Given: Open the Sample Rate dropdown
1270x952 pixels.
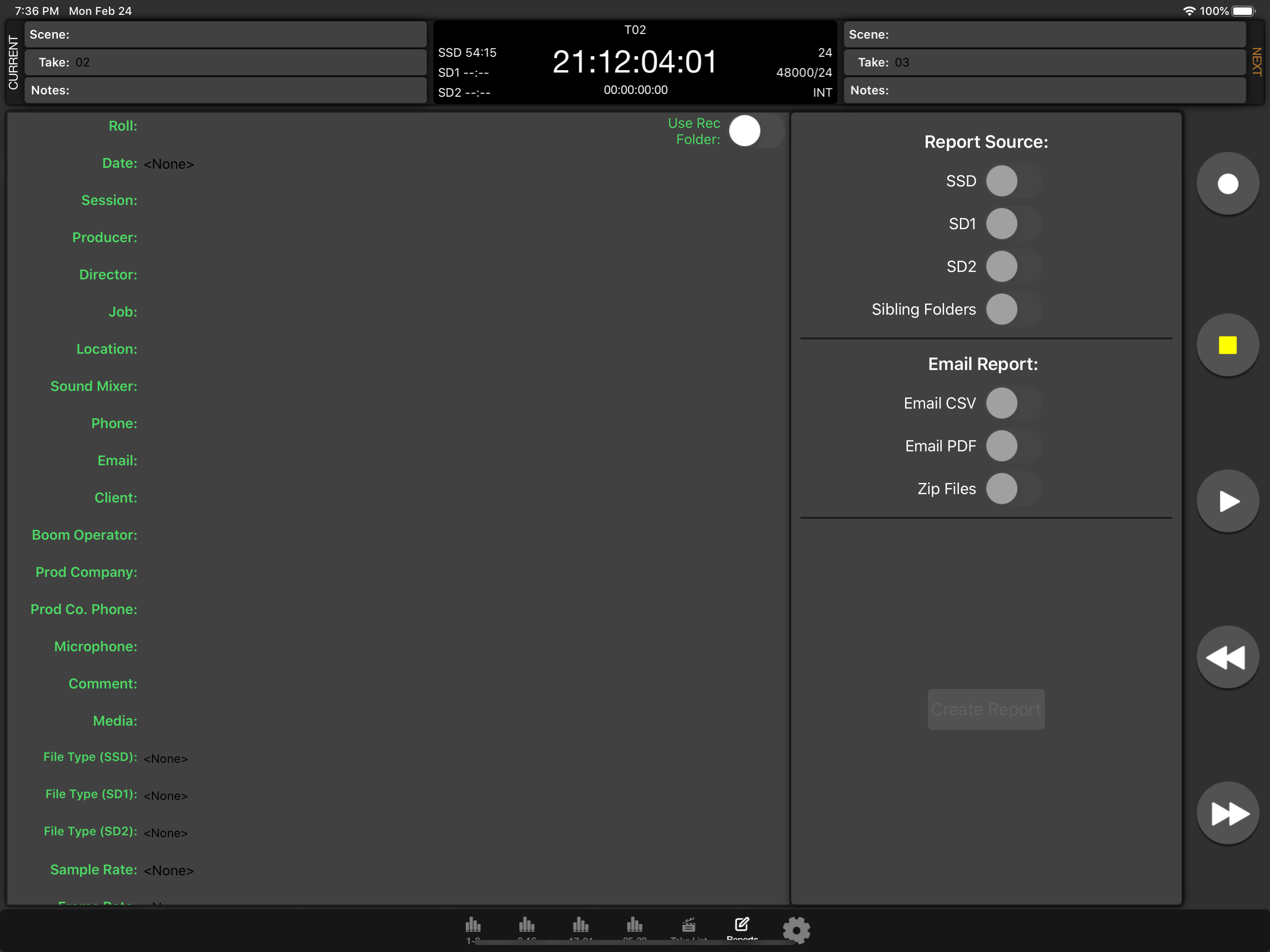Looking at the screenshot, I should [x=169, y=871].
